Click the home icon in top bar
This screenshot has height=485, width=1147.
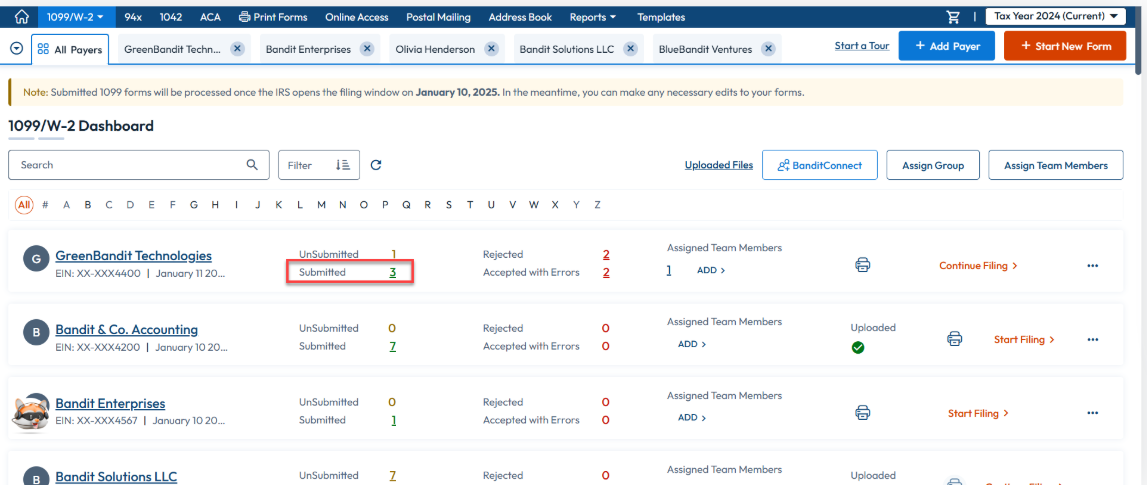[21, 17]
